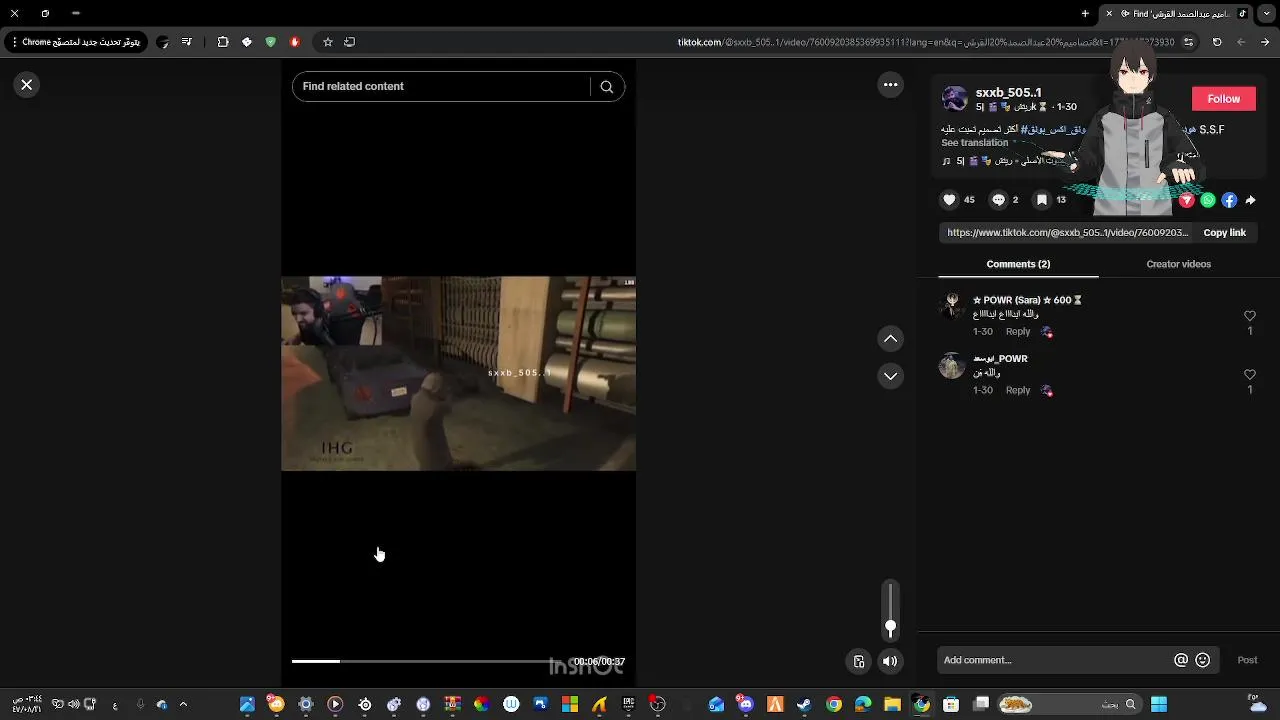Click the TikTok address bar URL
This screenshot has width=1280, height=720.
[925, 42]
